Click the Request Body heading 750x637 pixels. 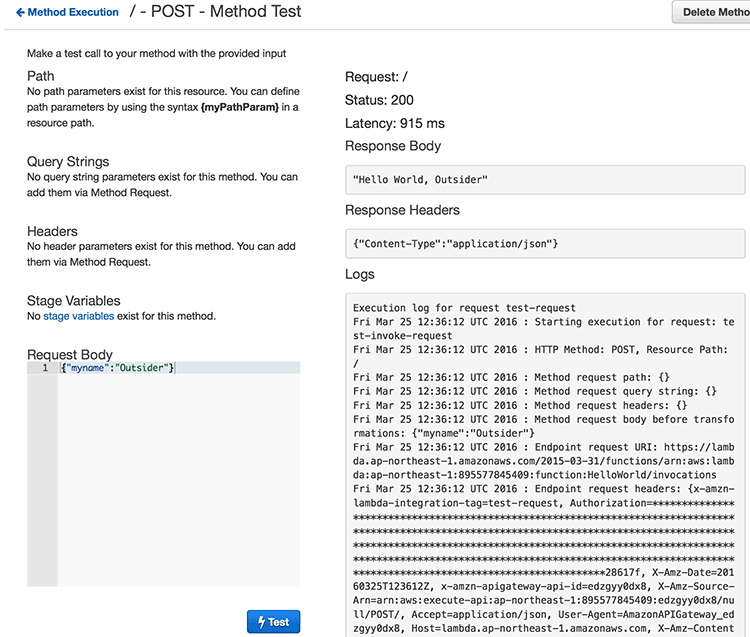pyautogui.click(x=70, y=355)
